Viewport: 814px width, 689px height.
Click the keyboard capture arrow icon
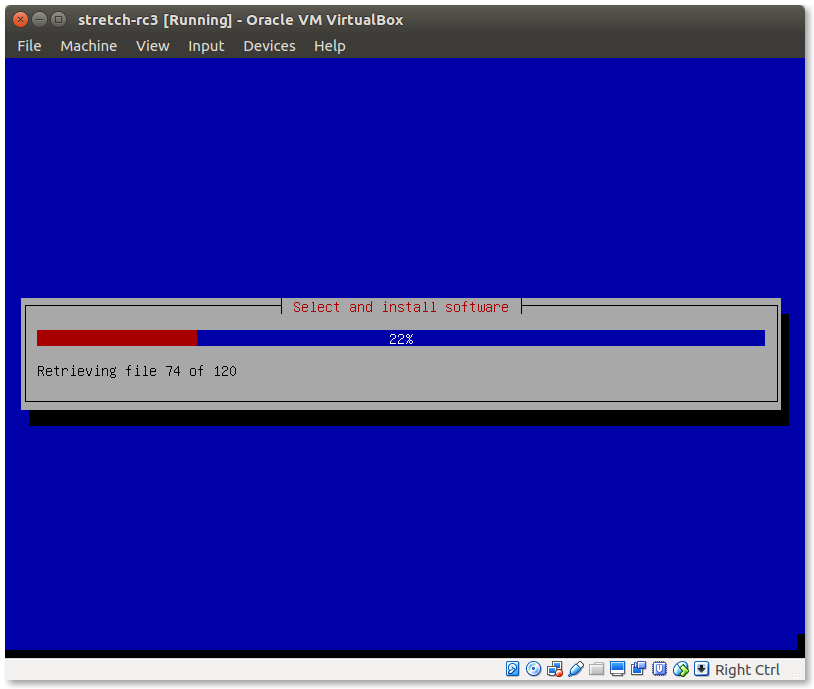click(x=701, y=669)
